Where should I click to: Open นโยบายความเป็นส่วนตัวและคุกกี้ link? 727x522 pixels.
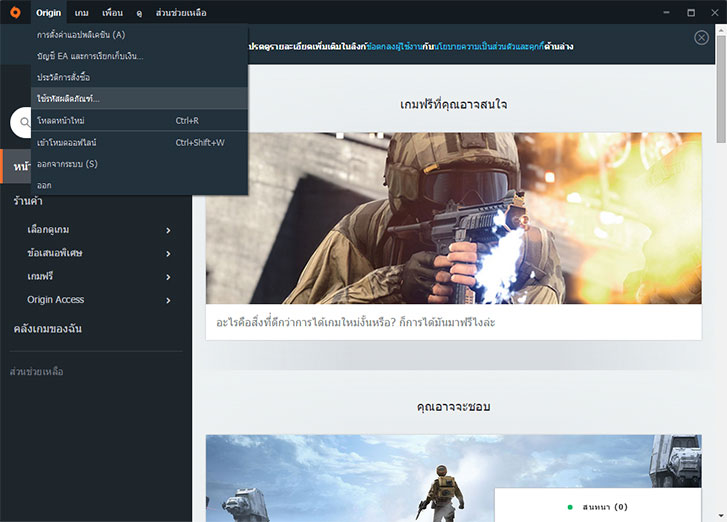pyautogui.click(x=488, y=46)
